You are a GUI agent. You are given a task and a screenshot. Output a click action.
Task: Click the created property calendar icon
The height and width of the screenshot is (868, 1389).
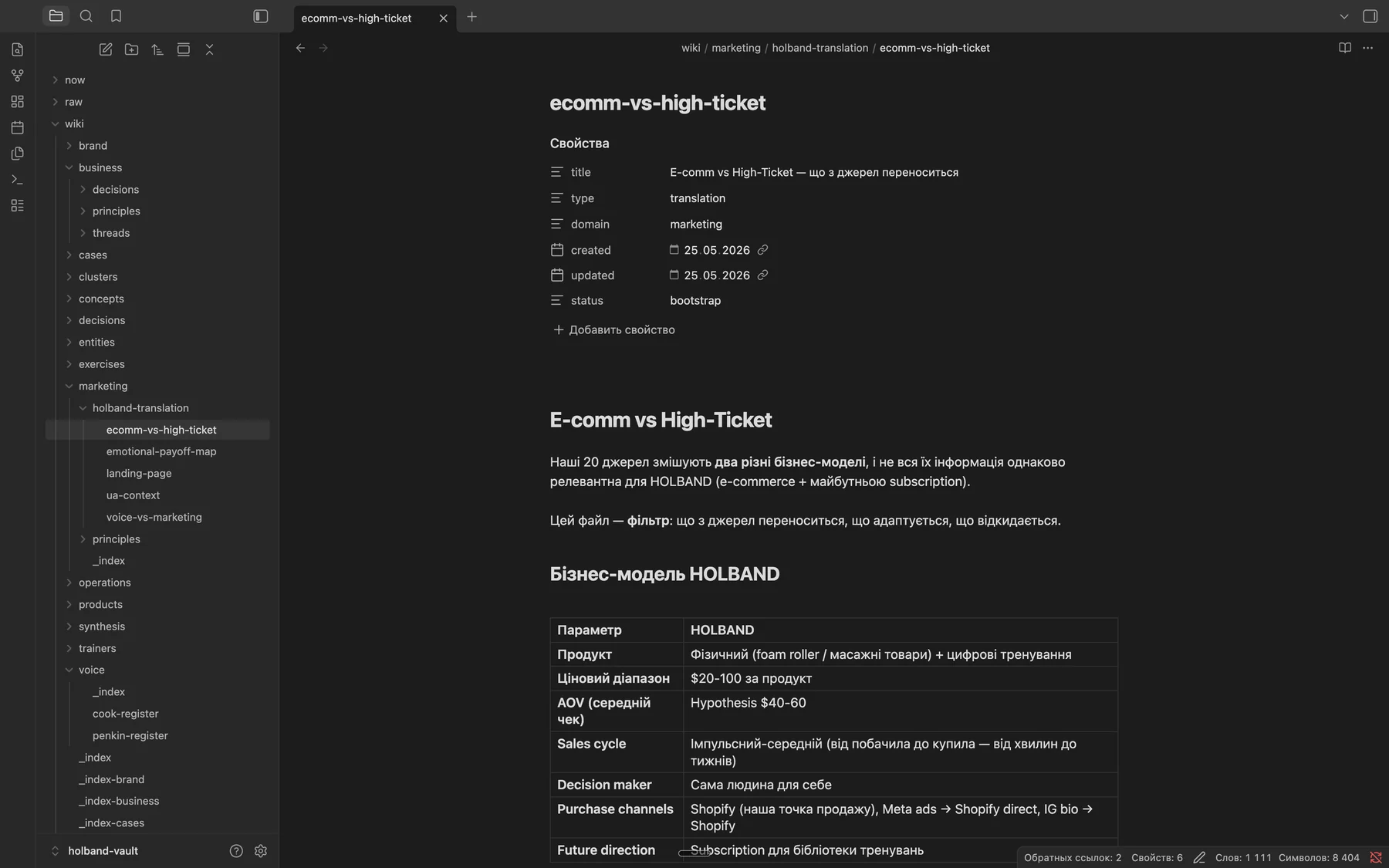coord(557,250)
